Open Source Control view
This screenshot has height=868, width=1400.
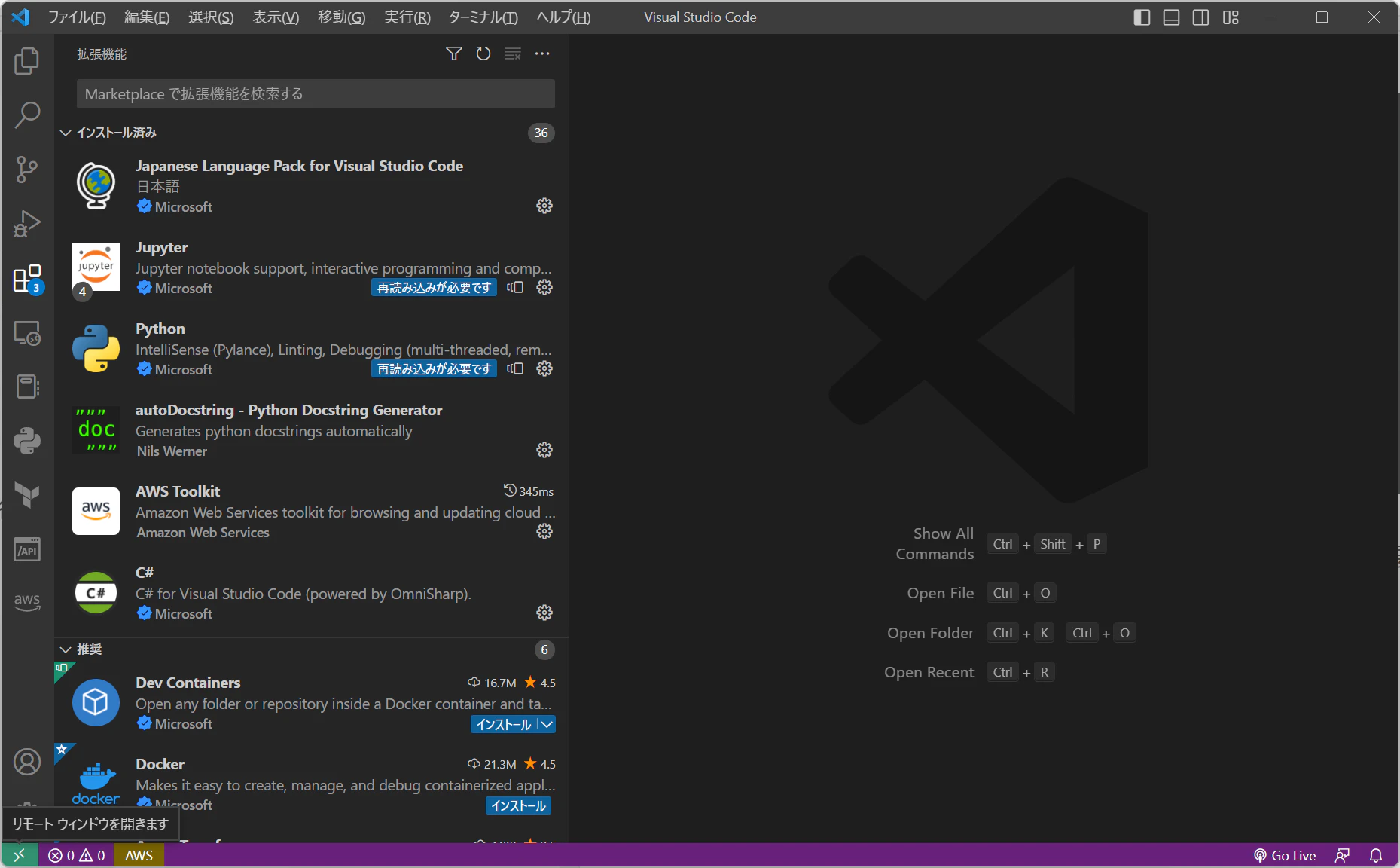coord(27,170)
